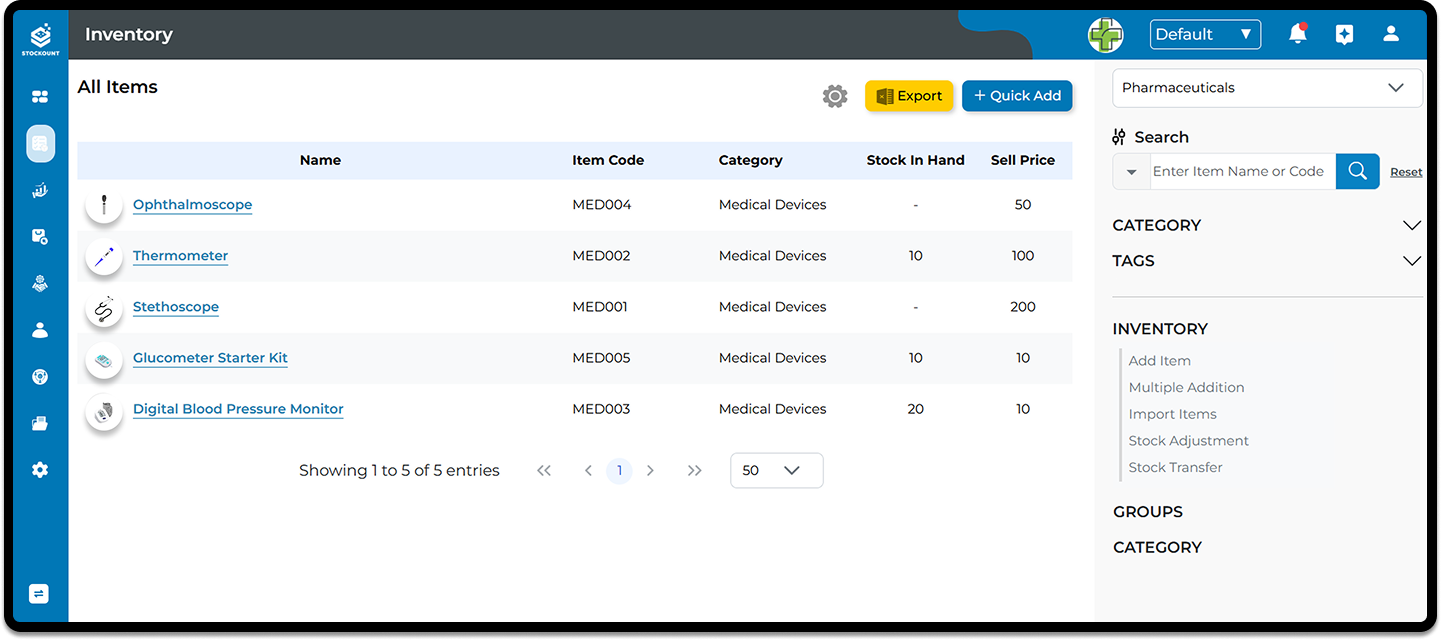Expand the CATEGORY filter chevron
This screenshot has height=640, width=1441.
tap(1412, 225)
